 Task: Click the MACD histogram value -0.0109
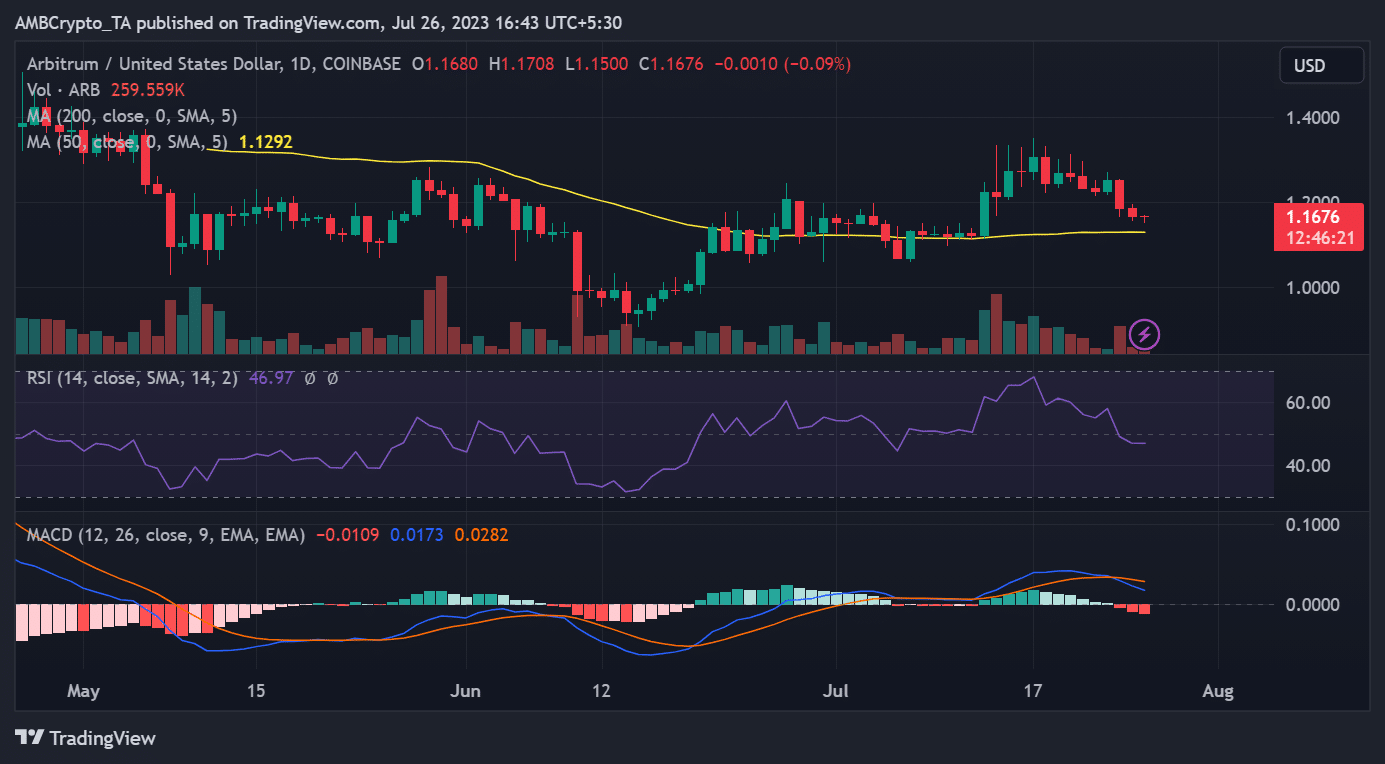[347, 535]
